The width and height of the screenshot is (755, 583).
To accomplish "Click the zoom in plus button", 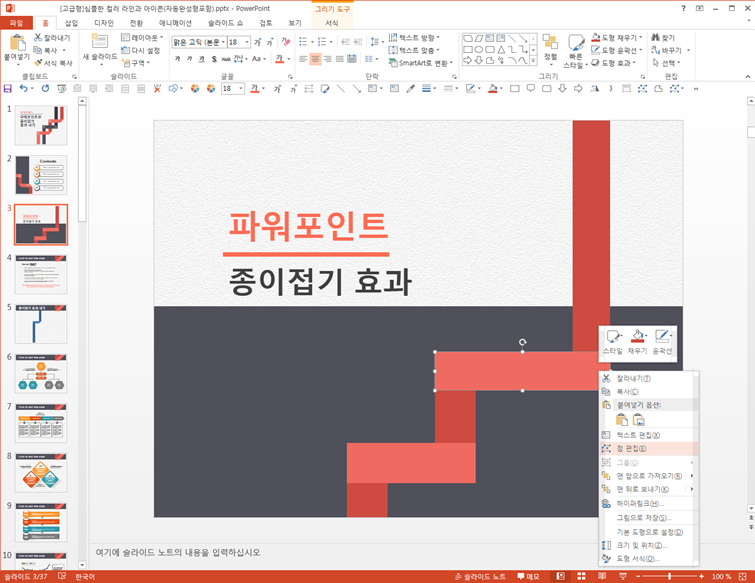I will [x=702, y=576].
